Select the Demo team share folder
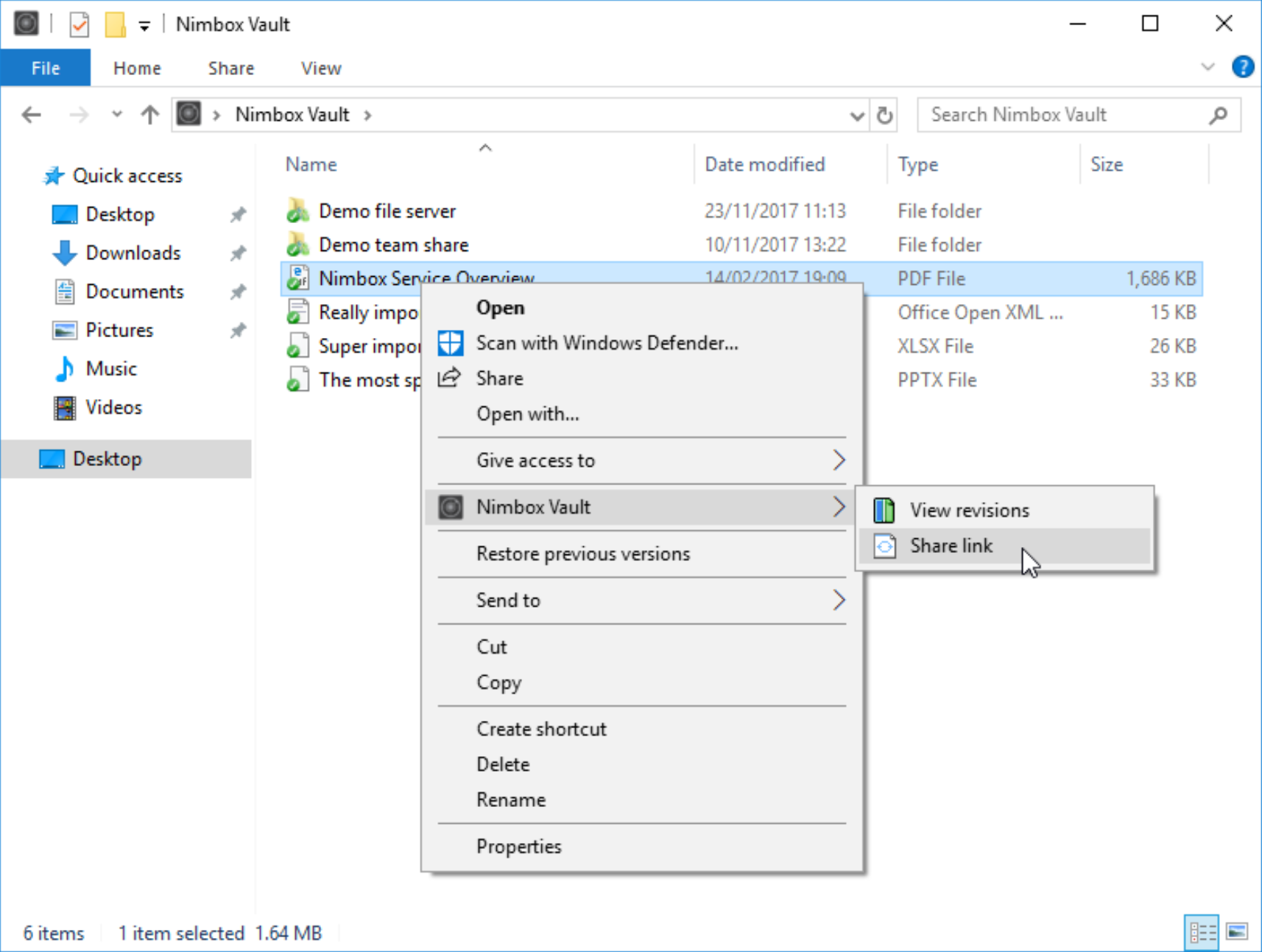 pyautogui.click(x=393, y=244)
